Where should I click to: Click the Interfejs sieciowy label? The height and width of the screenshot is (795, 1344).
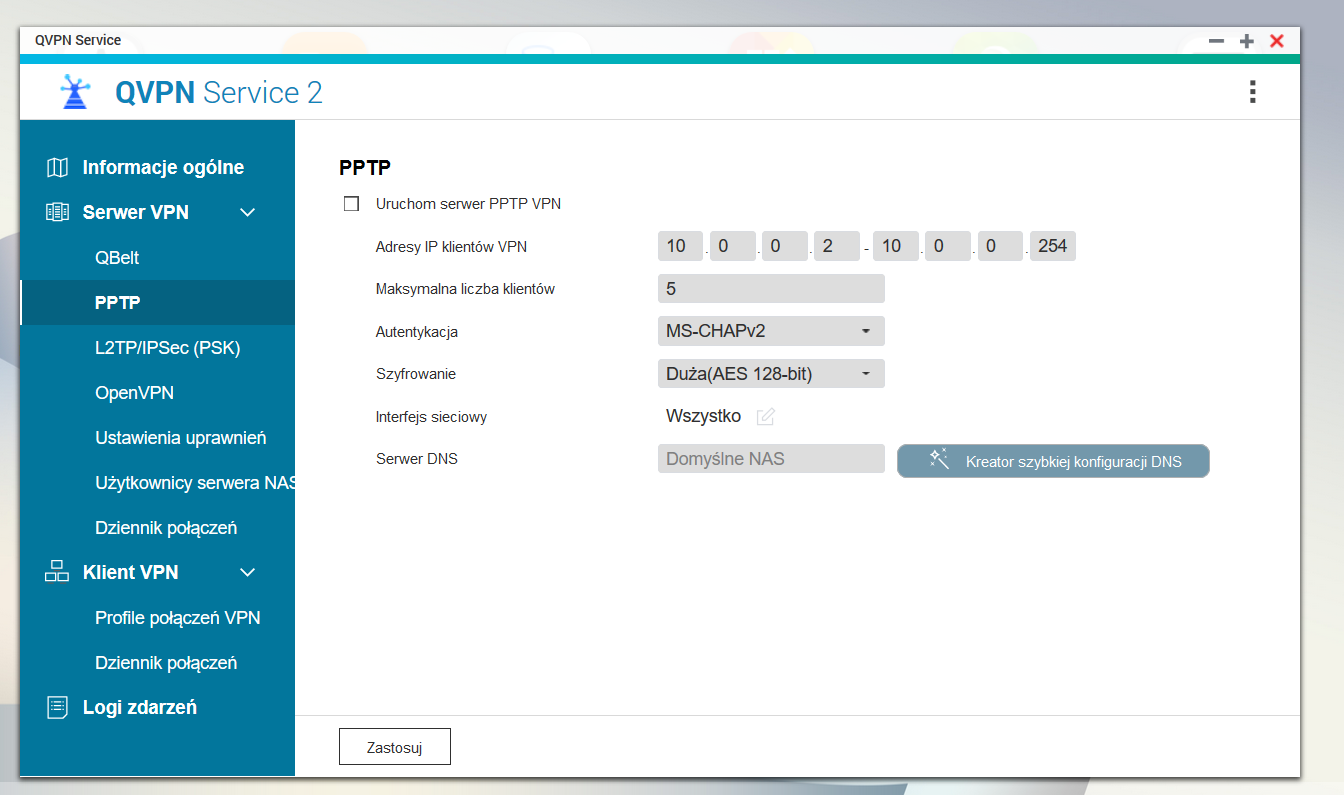(431, 417)
